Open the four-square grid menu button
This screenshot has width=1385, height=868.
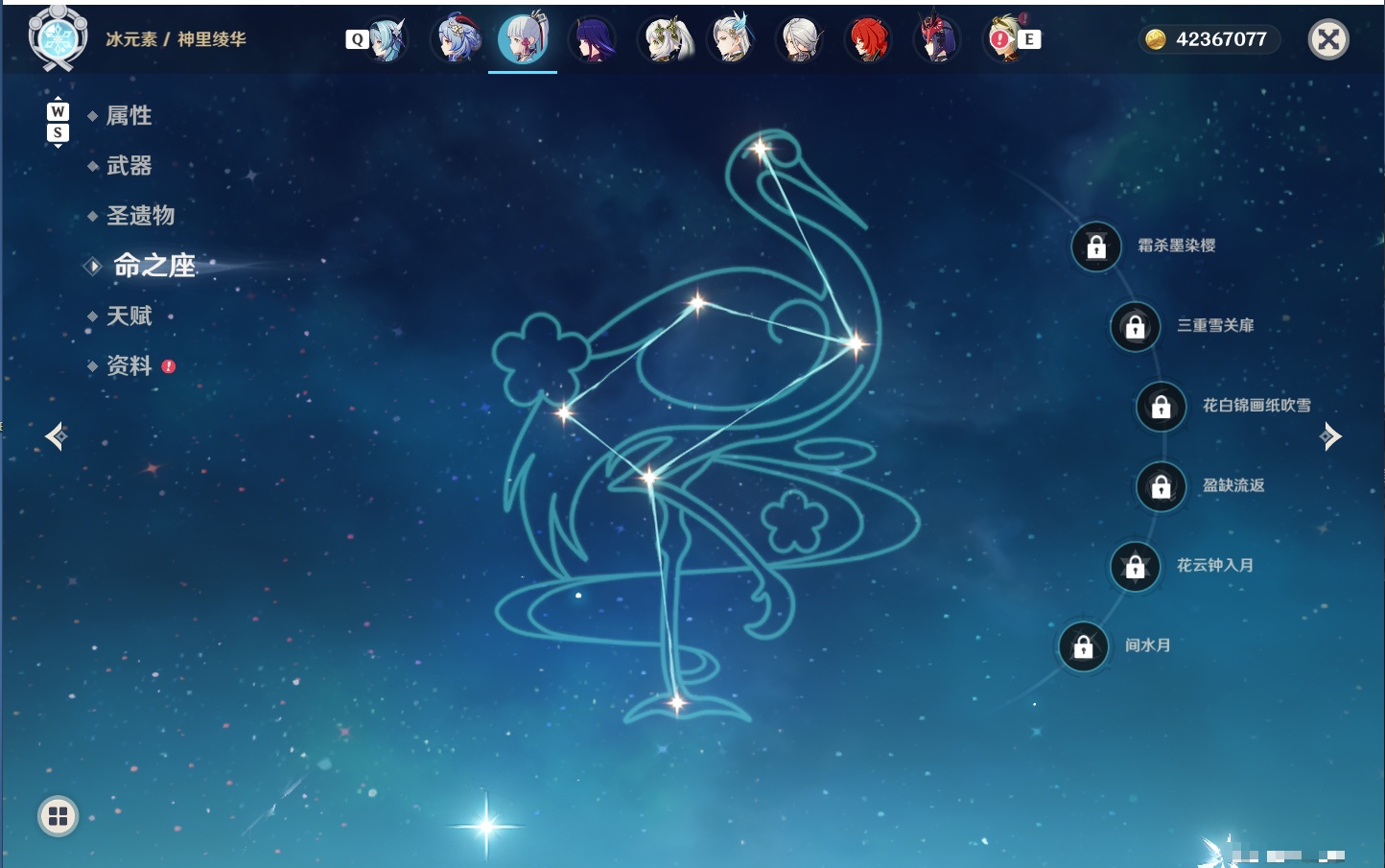click(x=58, y=816)
